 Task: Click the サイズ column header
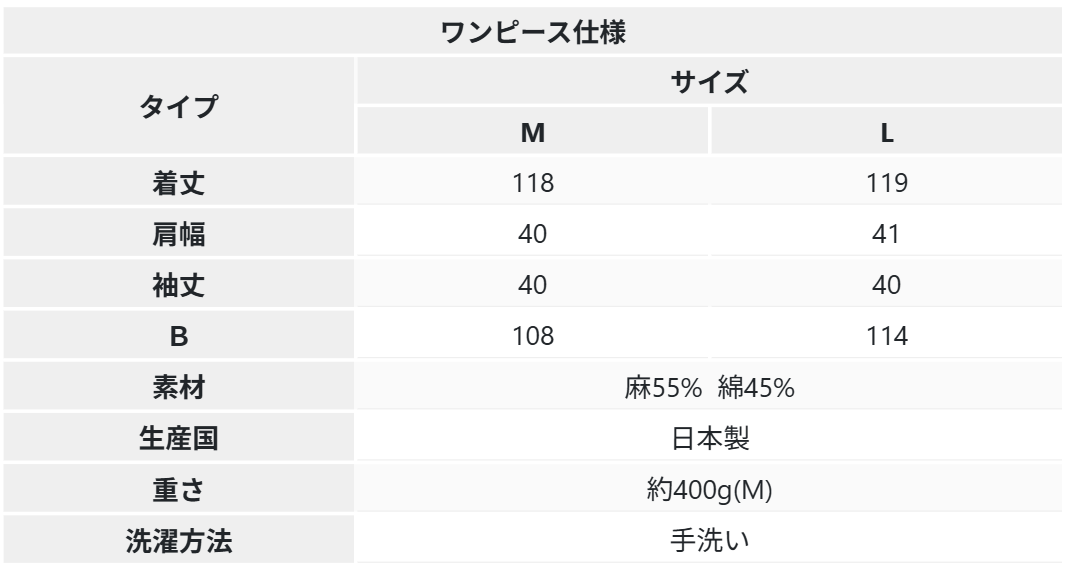pos(710,82)
